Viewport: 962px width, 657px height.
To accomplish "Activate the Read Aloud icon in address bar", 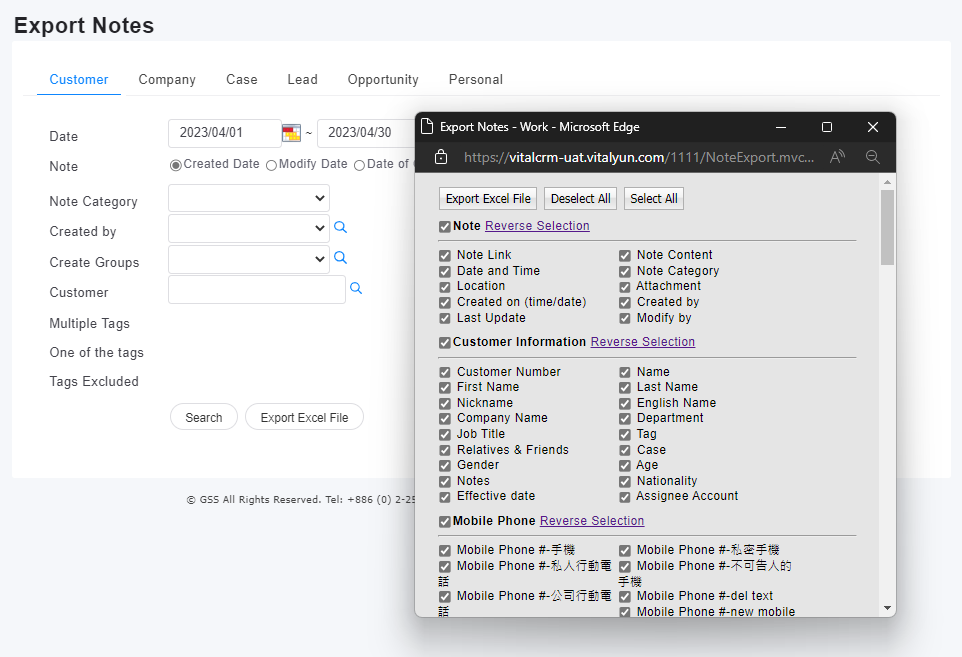I will click(x=838, y=157).
